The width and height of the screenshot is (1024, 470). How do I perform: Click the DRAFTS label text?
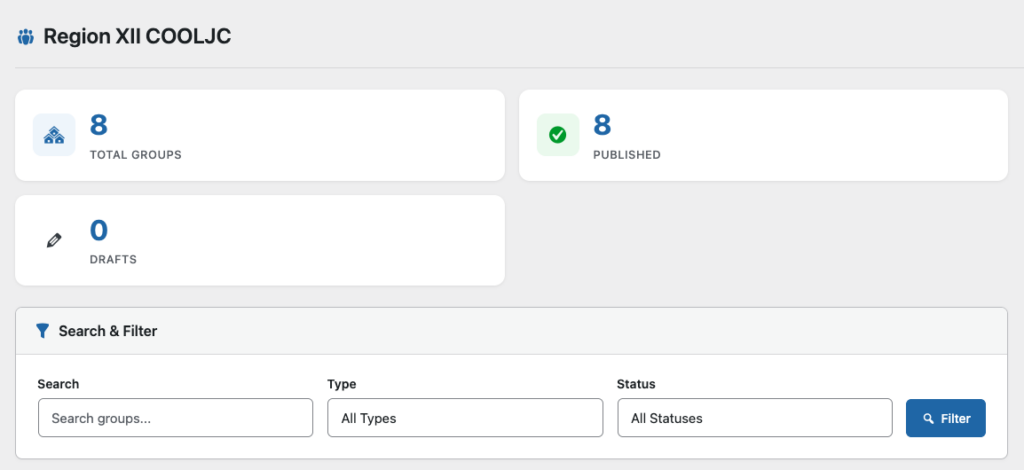click(113, 259)
